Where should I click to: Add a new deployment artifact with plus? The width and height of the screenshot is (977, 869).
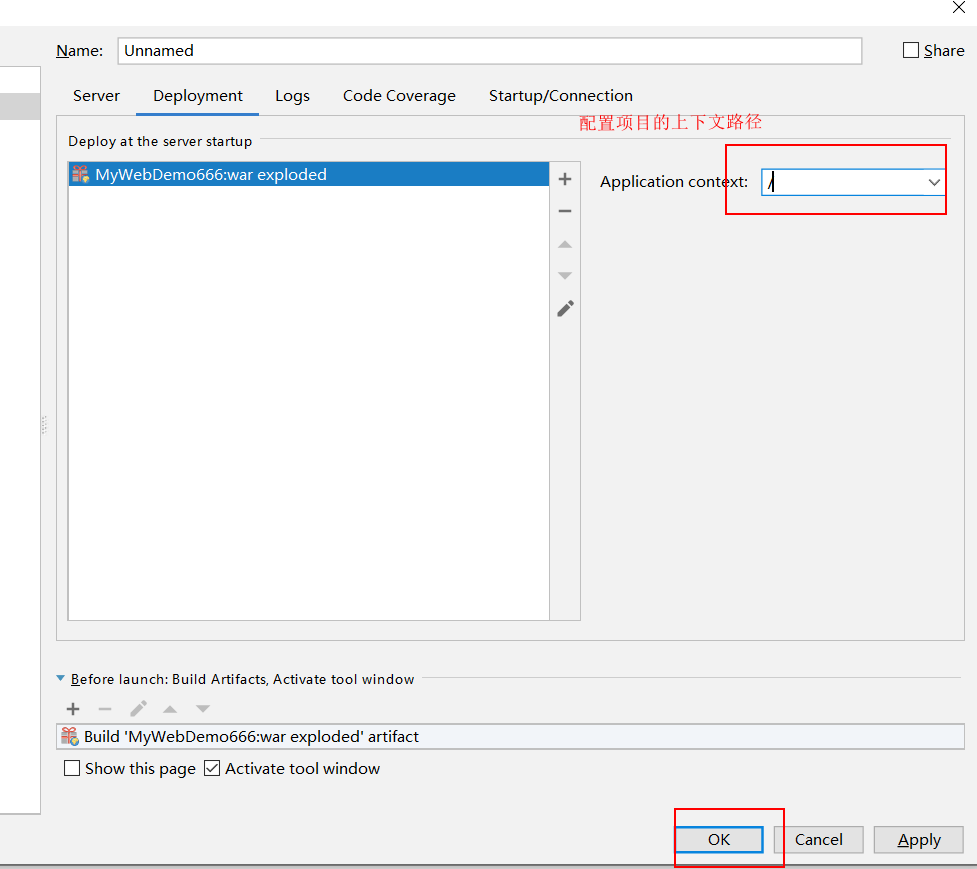point(565,179)
